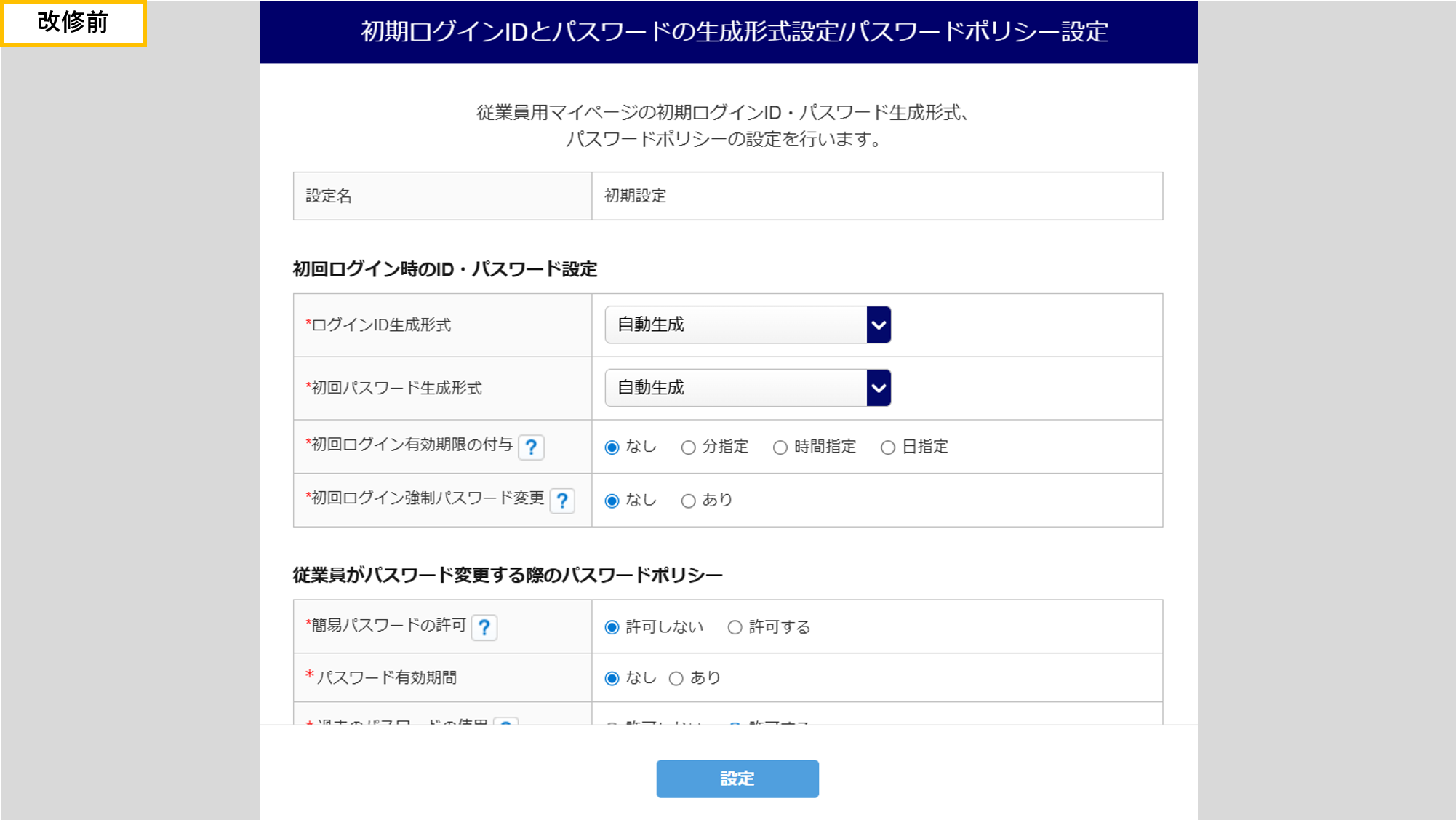Click help icon beside 簡易パスワードの許可
The image size is (1456, 820).
[x=484, y=627]
